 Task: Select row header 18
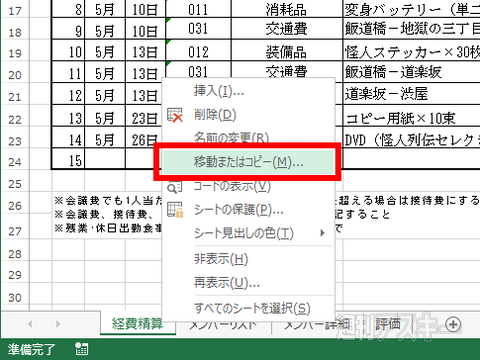point(15,32)
